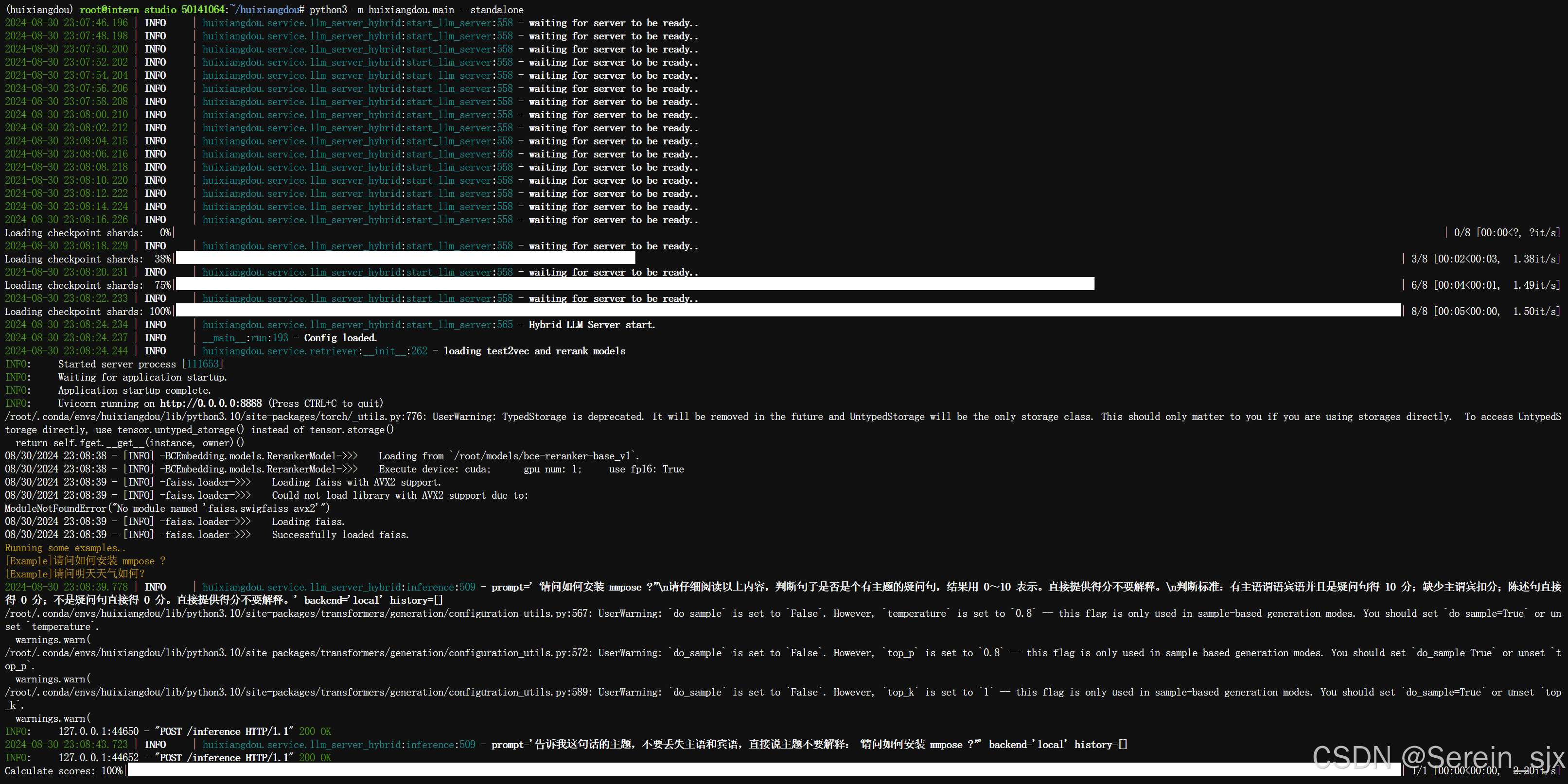This screenshot has height=784, width=1568.
Task: Click the root@intern-studio-50141064 prompt text
Action: coord(152,10)
